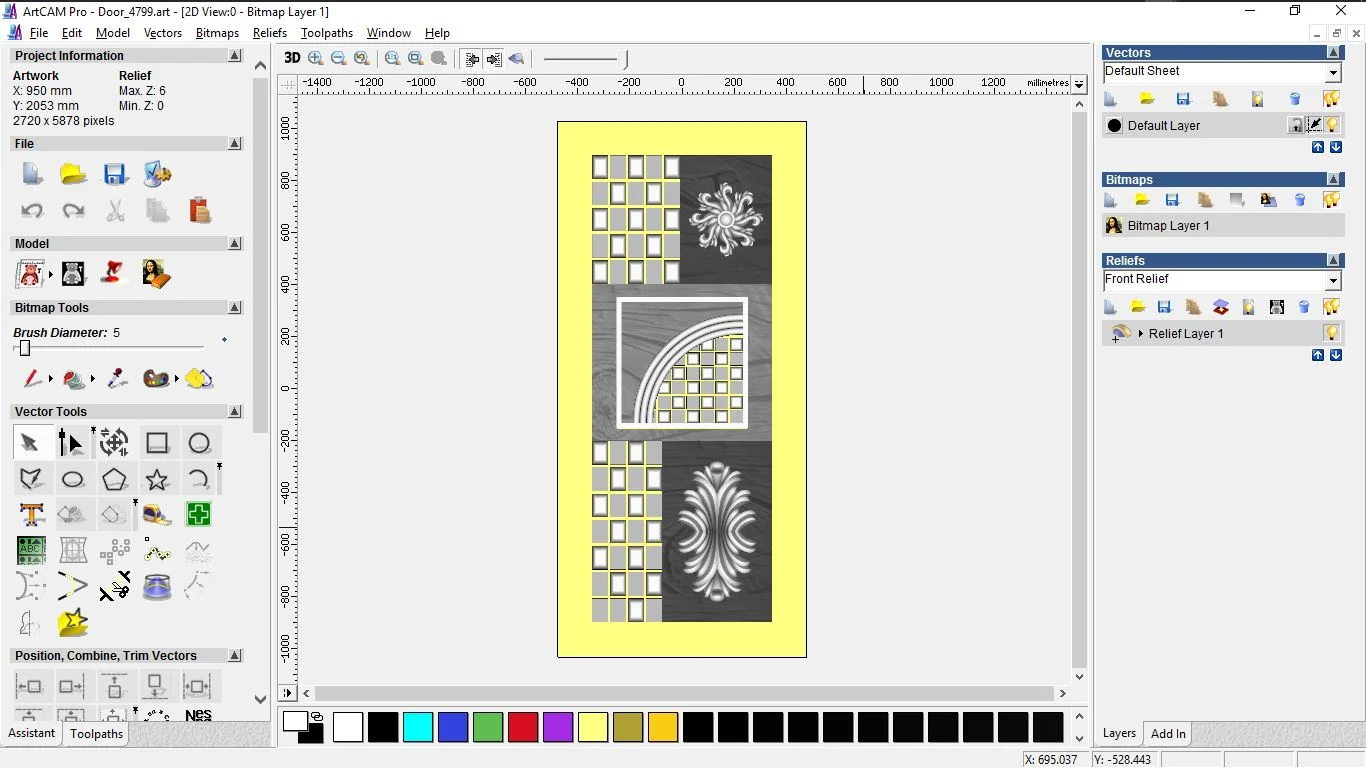Toggle visibility bulb of Default Layer

(1332, 125)
